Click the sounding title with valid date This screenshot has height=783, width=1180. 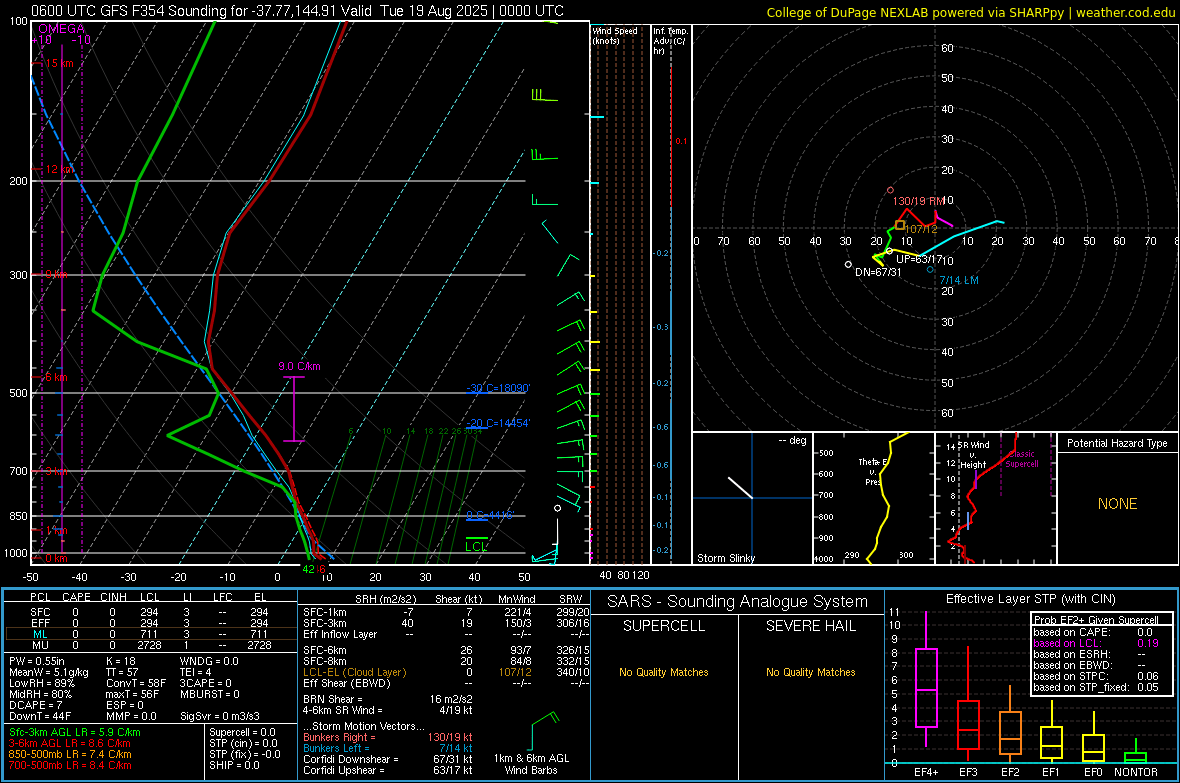tap(297, 11)
